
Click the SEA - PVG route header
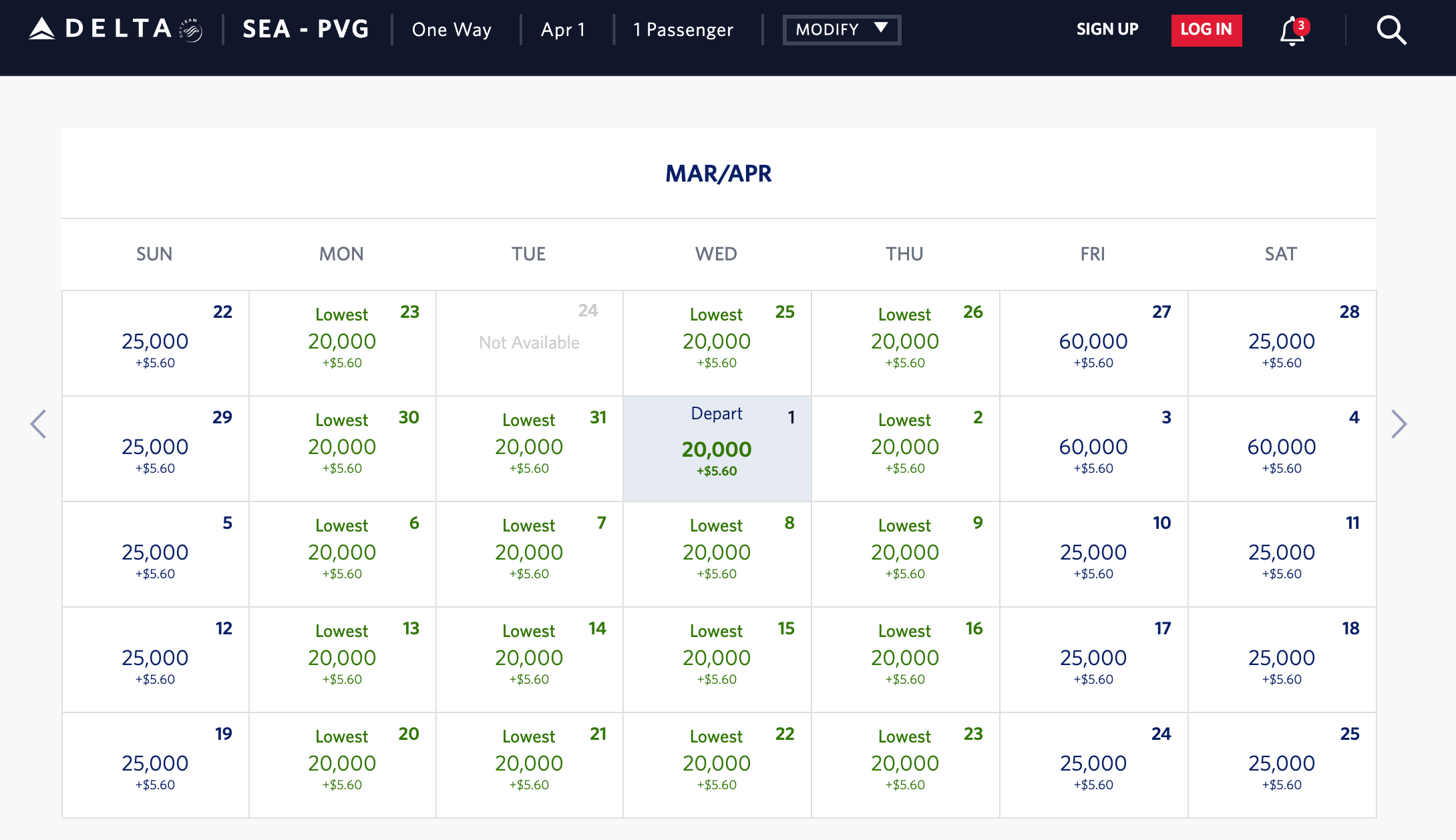[305, 29]
